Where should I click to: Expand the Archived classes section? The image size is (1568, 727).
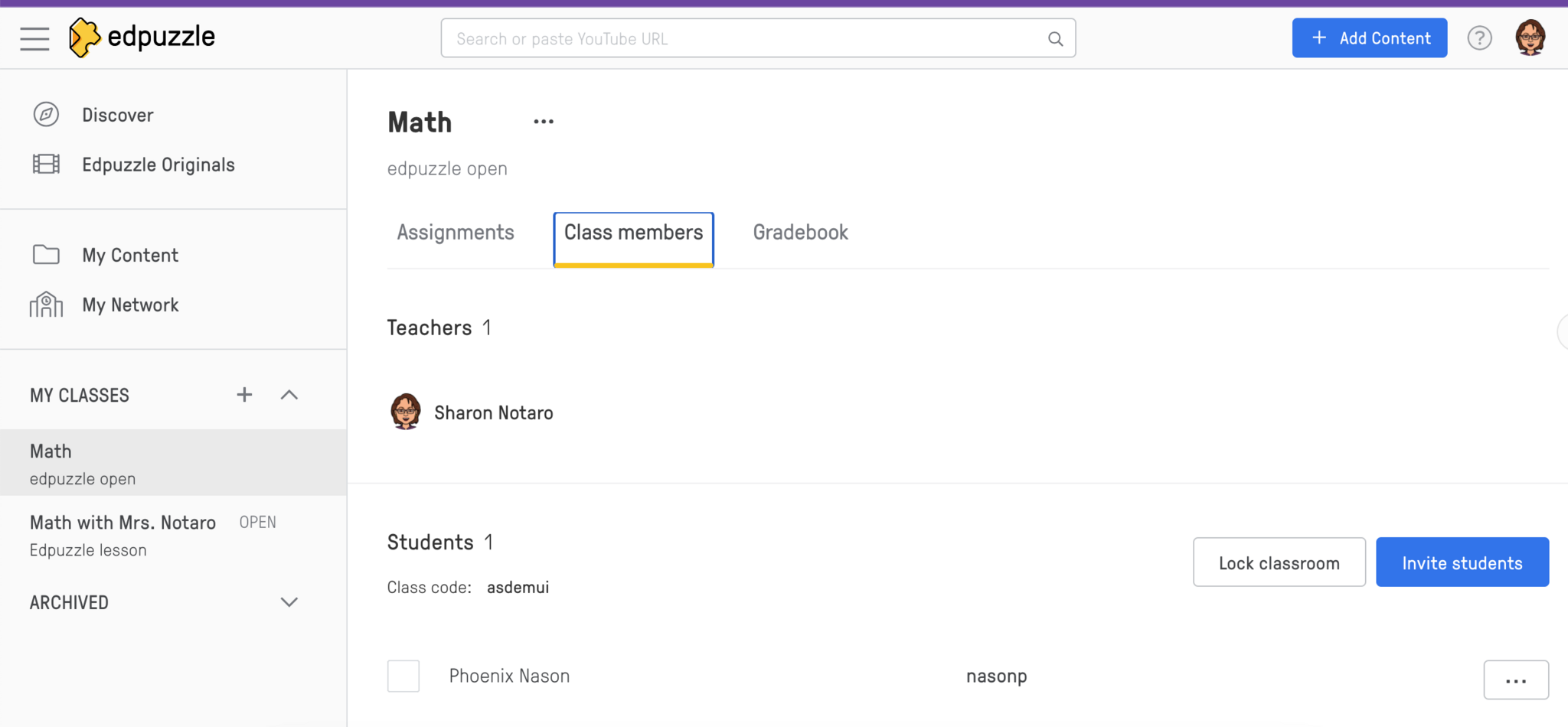tap(289, 602)
